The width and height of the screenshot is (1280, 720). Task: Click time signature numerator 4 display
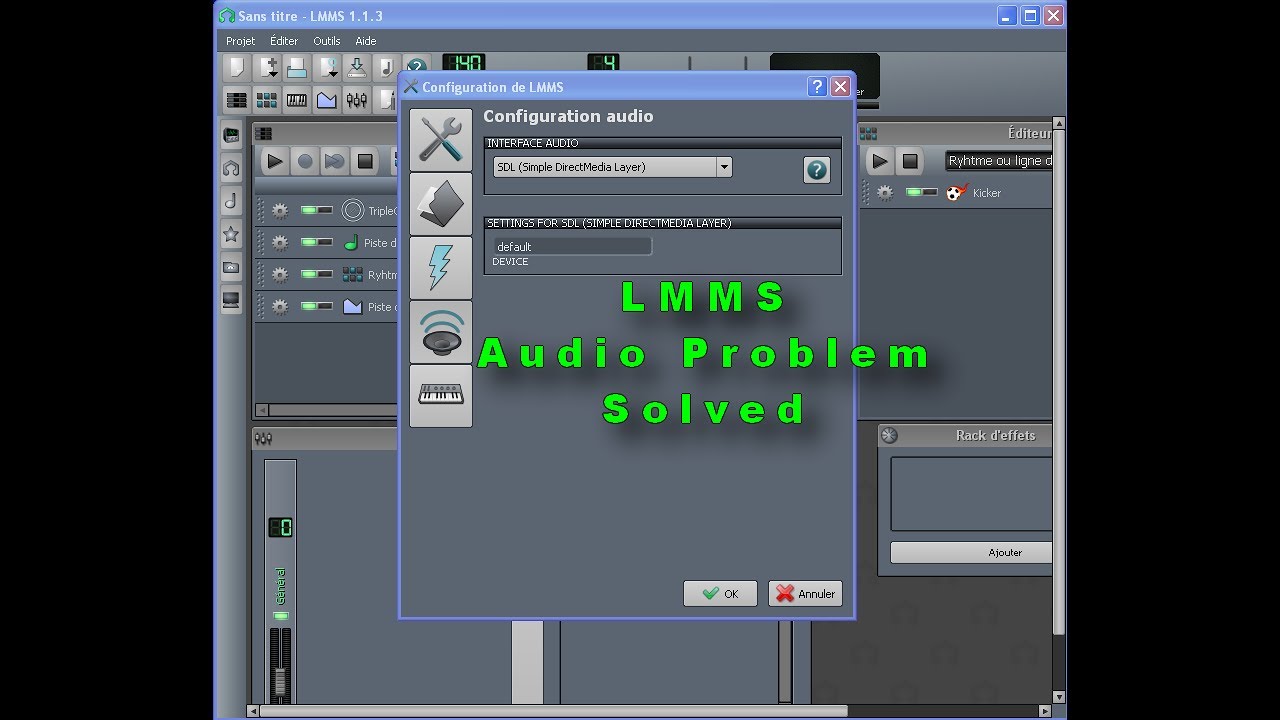click(x=603, y=63)
